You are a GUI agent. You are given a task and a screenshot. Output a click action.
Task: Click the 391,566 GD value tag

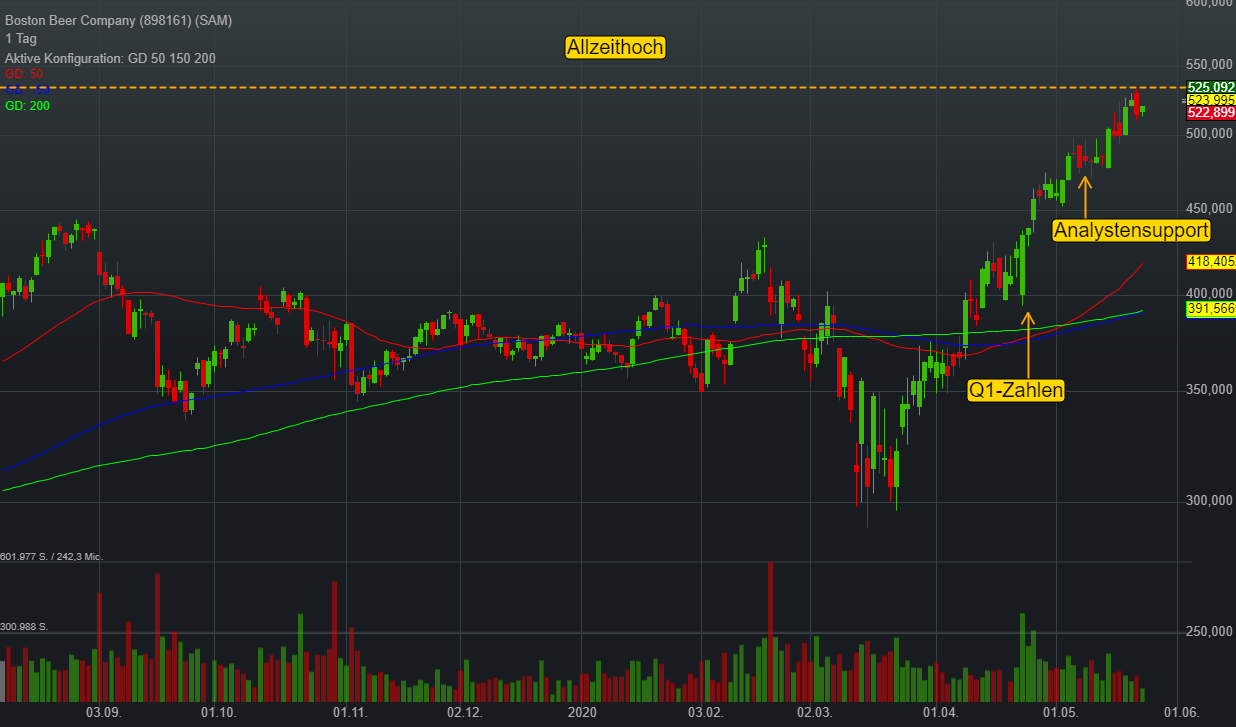[1210, 310]
